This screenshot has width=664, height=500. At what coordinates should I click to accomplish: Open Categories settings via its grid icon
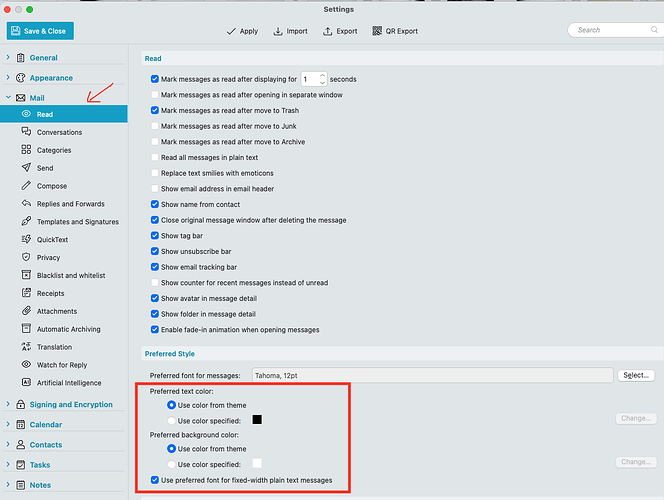click(x=26, y=150)
